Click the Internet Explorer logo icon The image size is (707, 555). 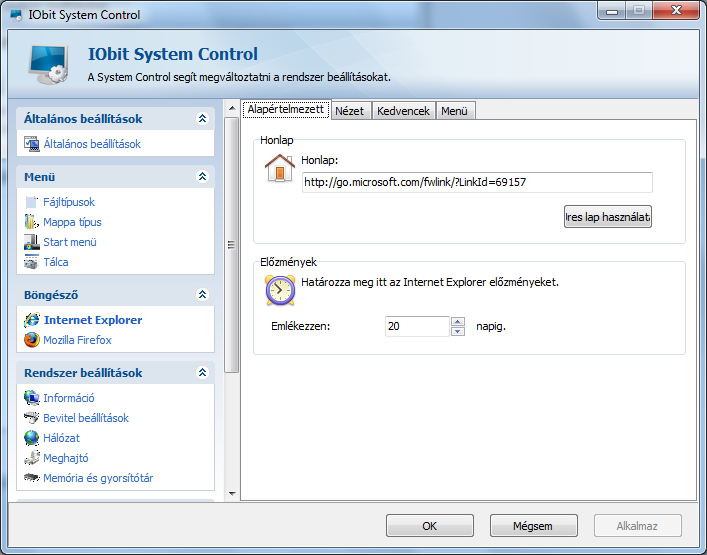click(x=32, y=320)
